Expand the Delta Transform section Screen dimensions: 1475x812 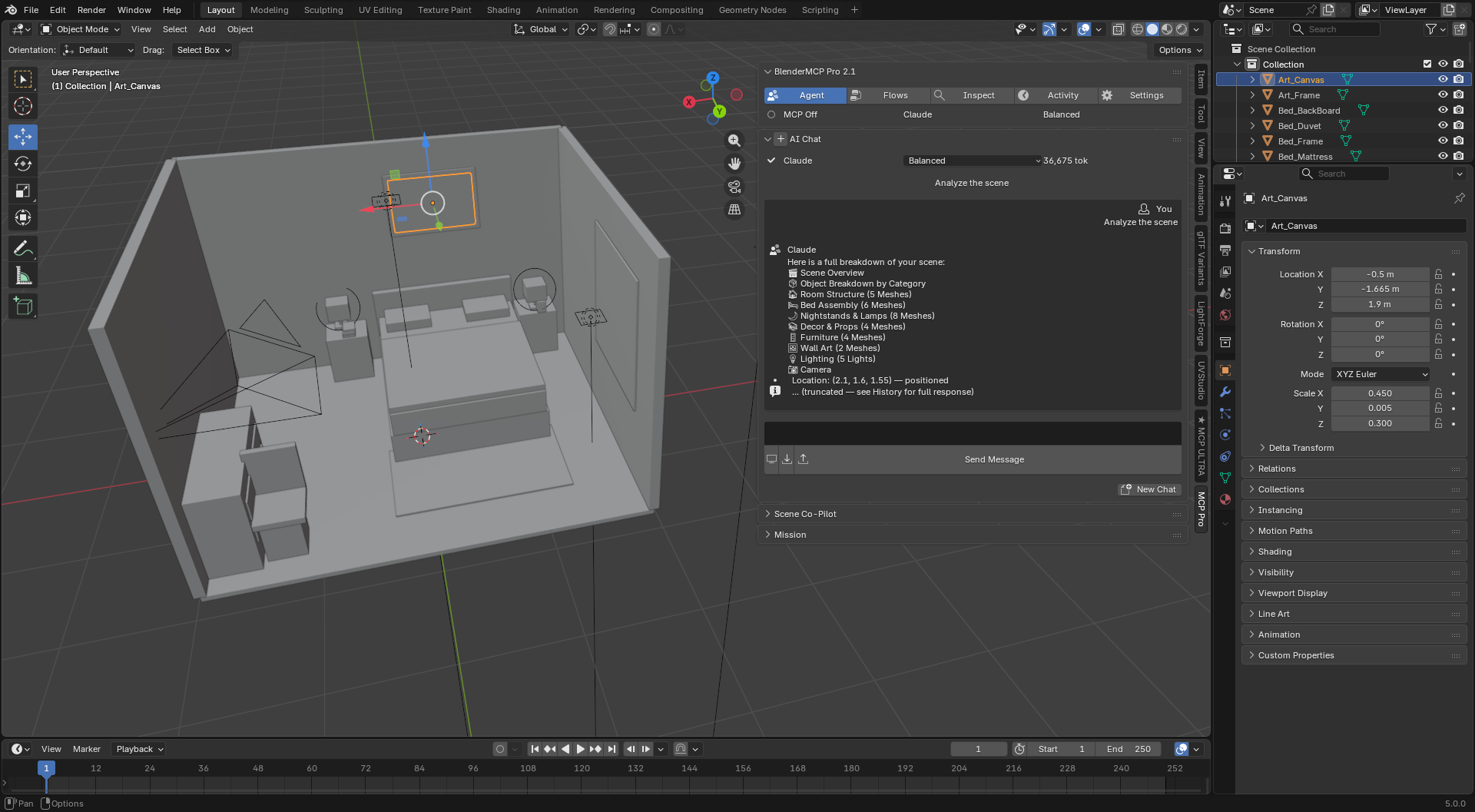tap(1301, 448)
